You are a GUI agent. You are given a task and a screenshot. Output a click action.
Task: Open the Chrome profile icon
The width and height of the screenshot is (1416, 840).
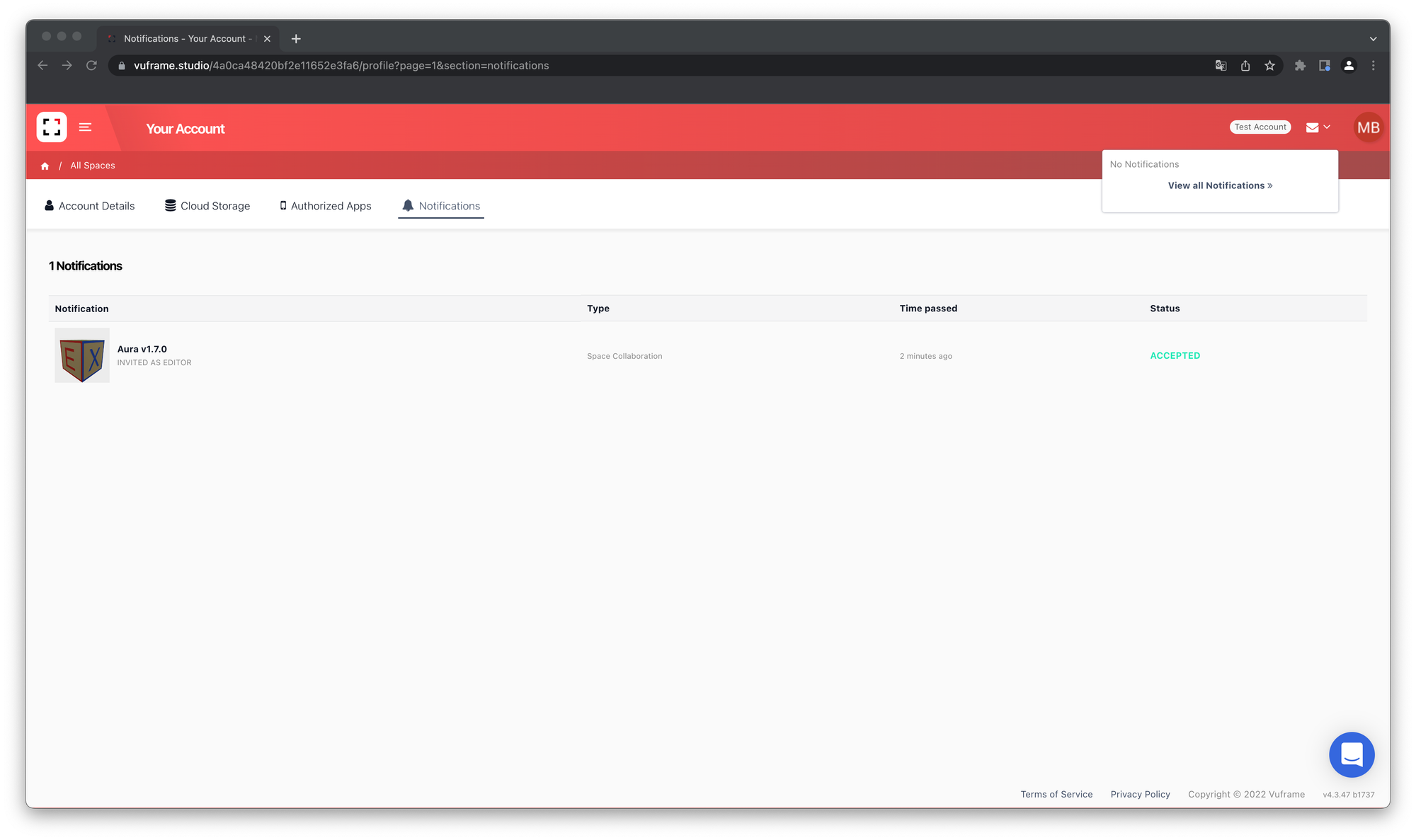click(x=1349, y=65)
